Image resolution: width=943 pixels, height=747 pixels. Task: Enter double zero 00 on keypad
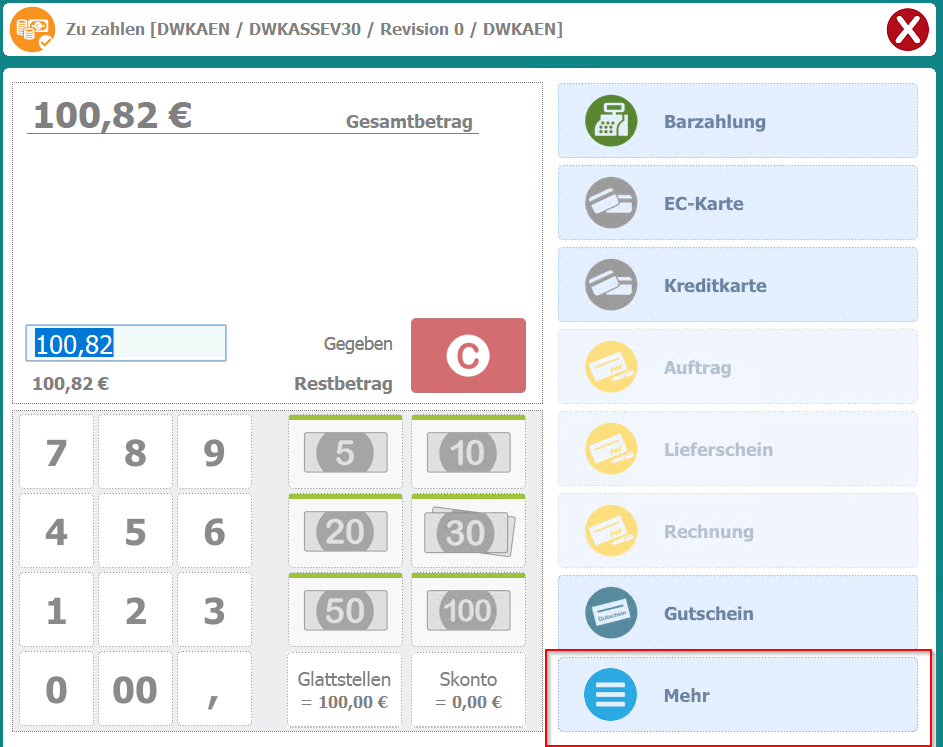click(x=135, y=690)
